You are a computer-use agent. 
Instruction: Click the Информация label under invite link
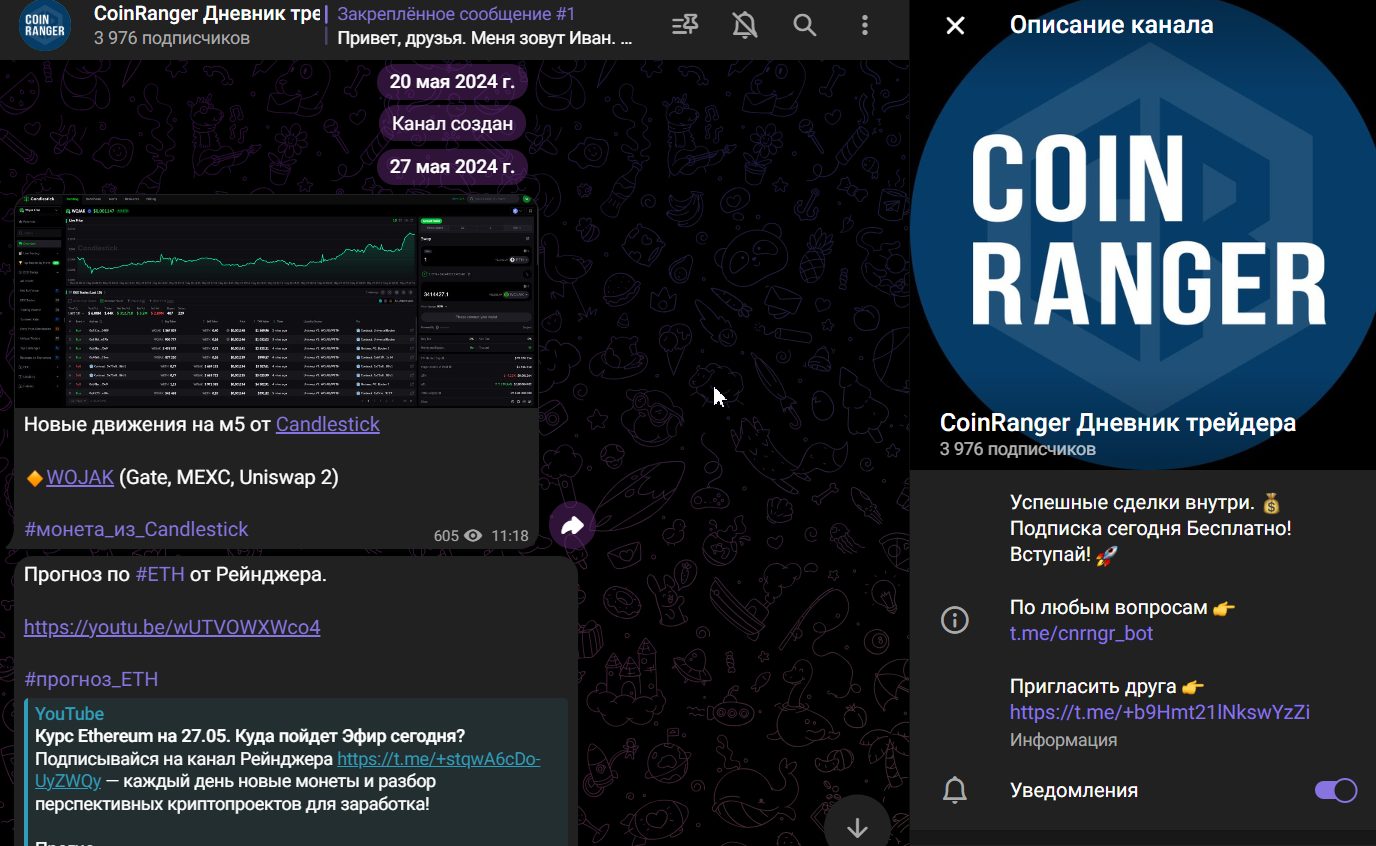pyautogui.click(x=1063, y=740)
